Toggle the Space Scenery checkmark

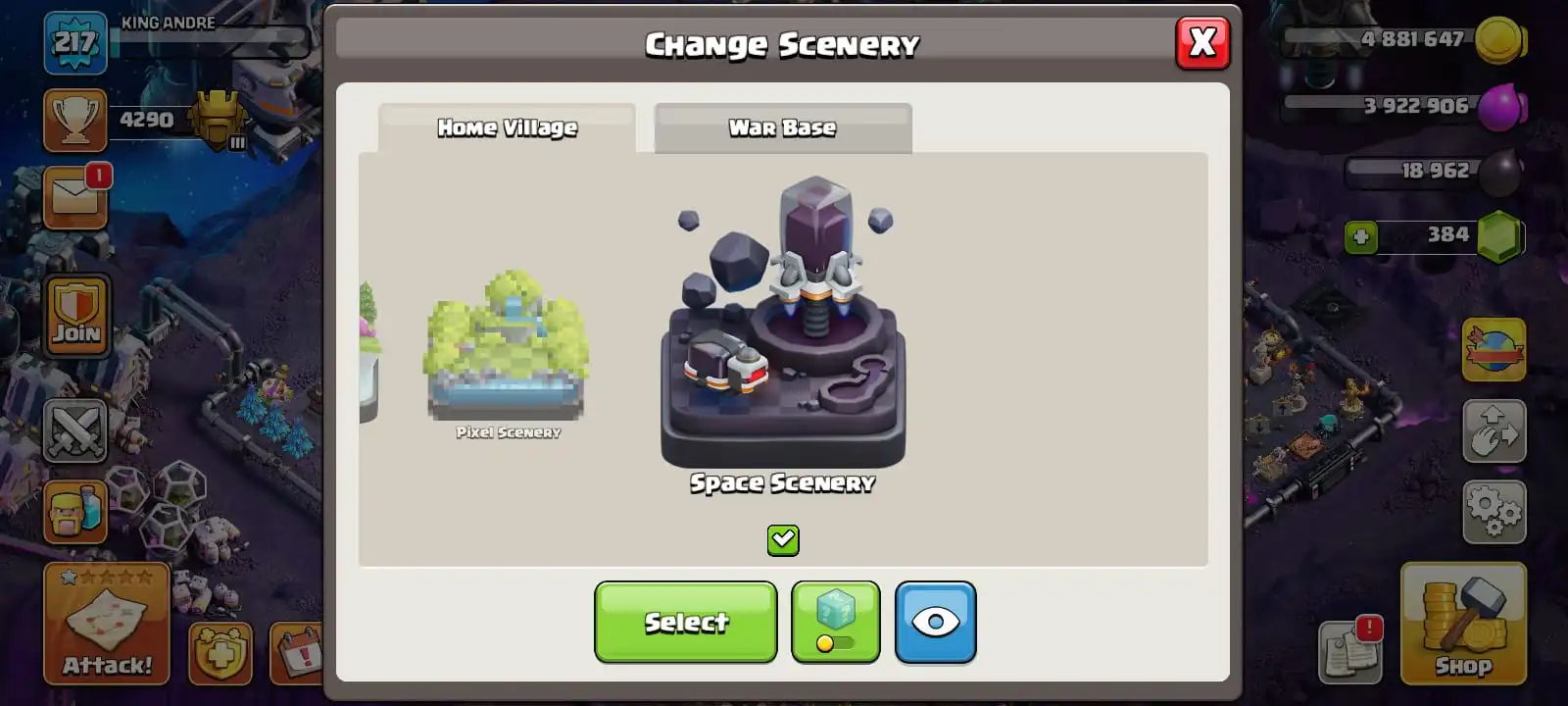tap(783, 540)
